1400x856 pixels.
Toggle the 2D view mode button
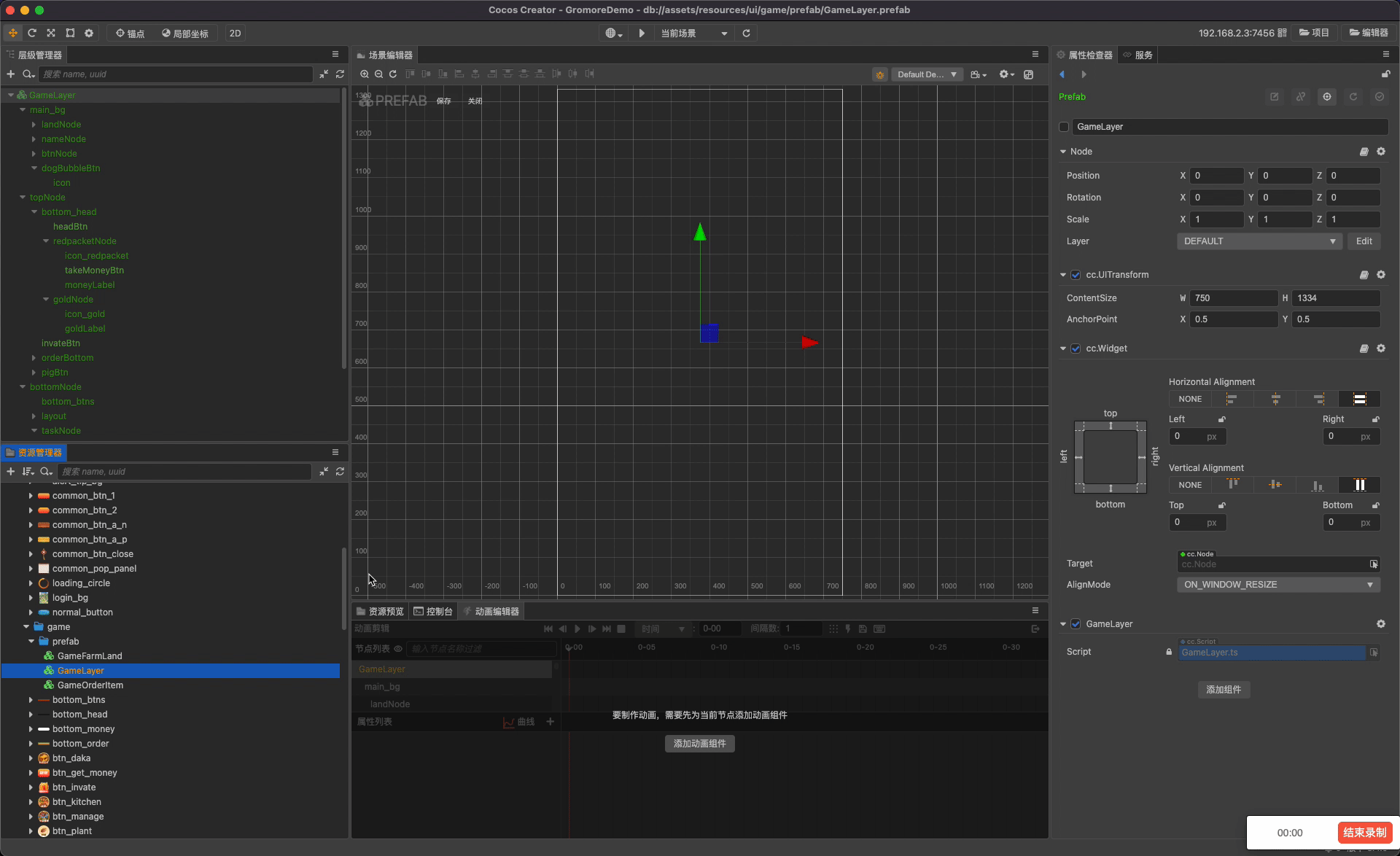tap(235, 34)
